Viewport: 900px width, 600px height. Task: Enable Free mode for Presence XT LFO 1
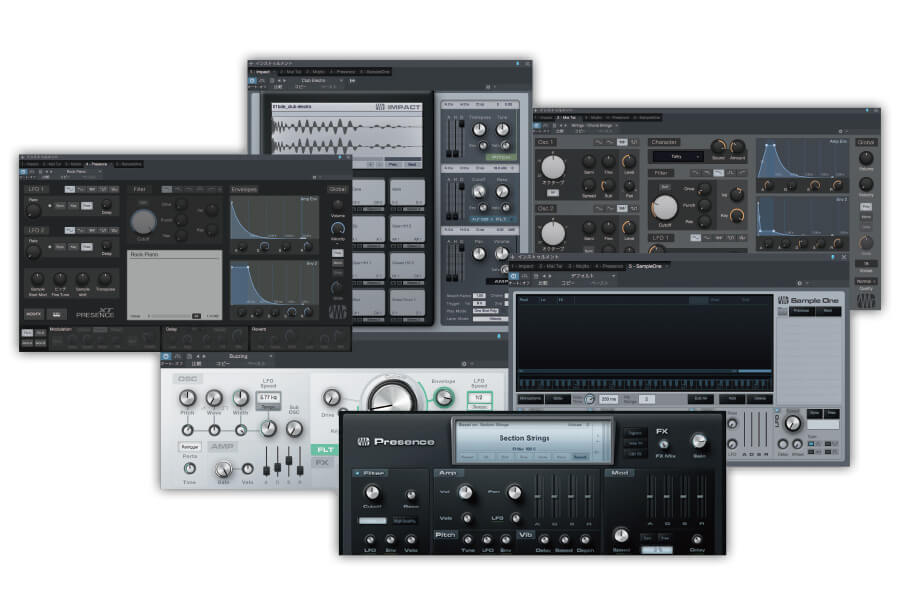point(86,206)
